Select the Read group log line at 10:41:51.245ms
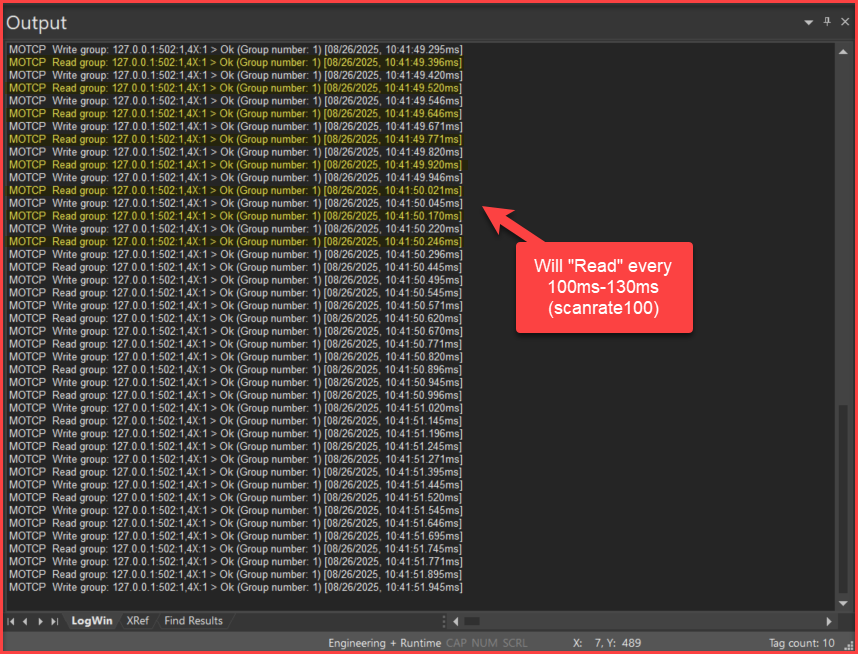 (x=236, y=446)
